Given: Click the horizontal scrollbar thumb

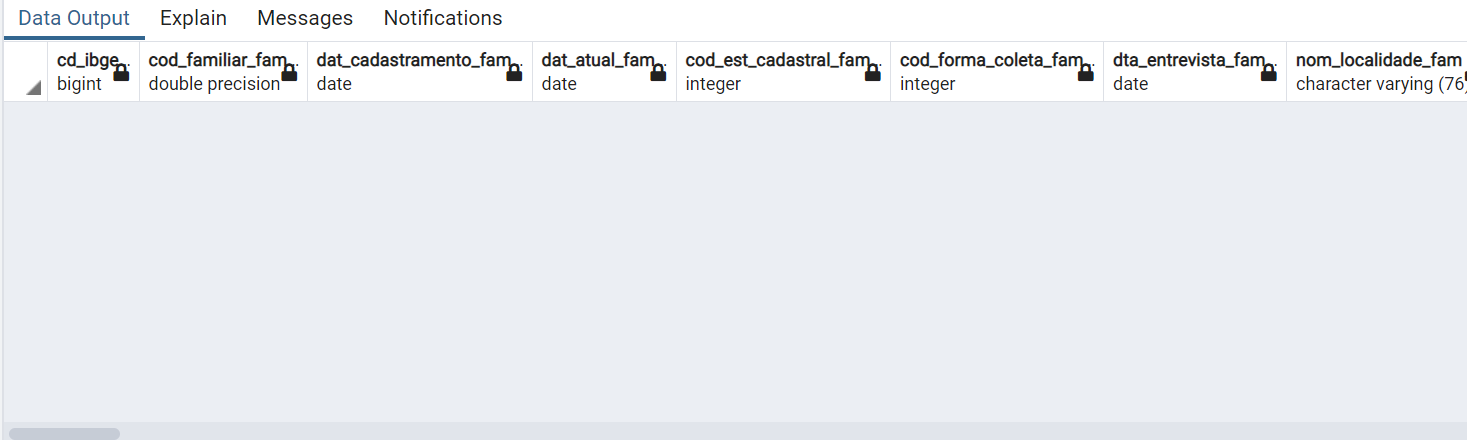Looking at the screenshot, I should point(64,433).
